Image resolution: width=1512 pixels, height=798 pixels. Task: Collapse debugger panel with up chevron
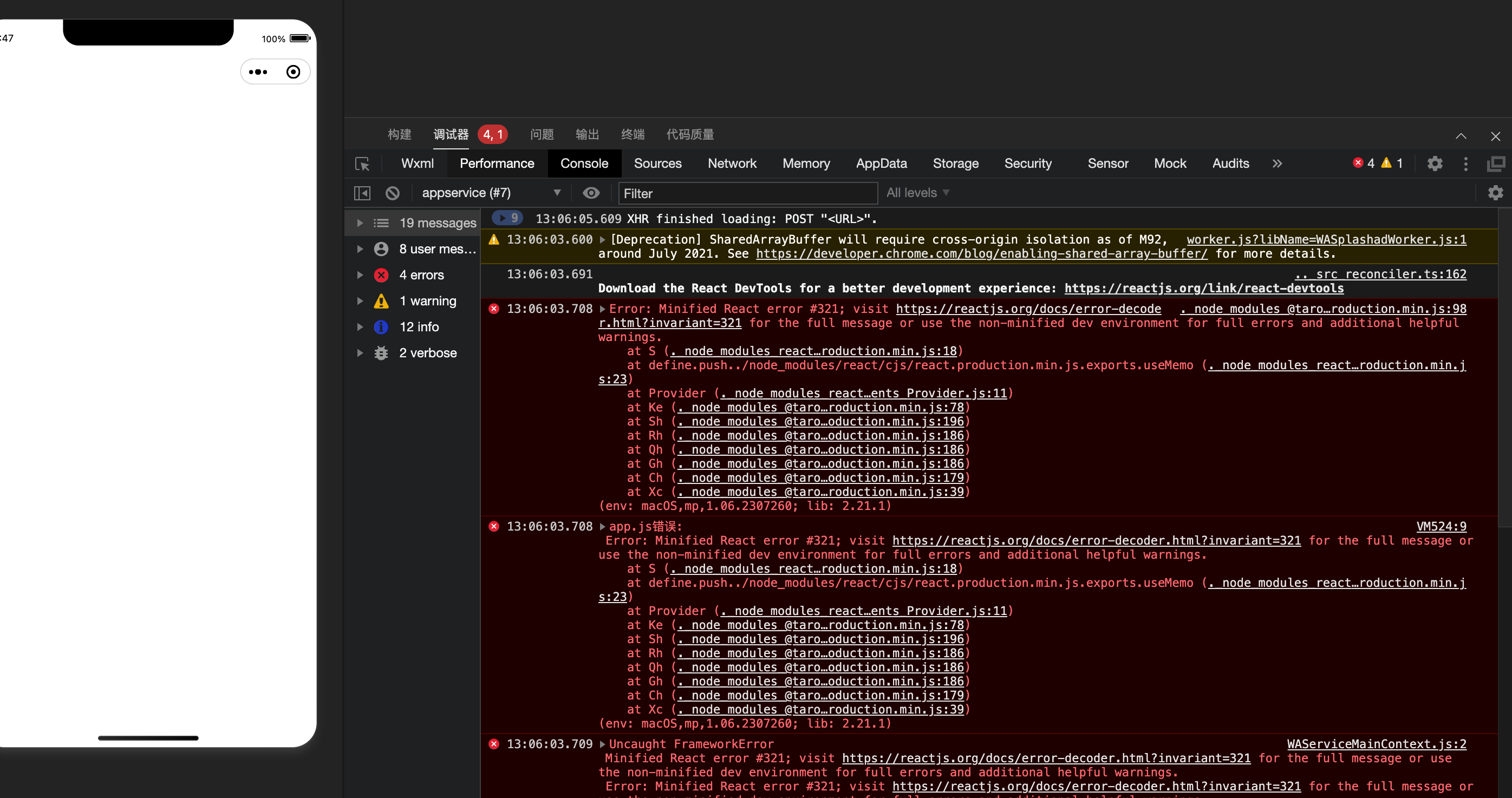[x=1461, y=136]
